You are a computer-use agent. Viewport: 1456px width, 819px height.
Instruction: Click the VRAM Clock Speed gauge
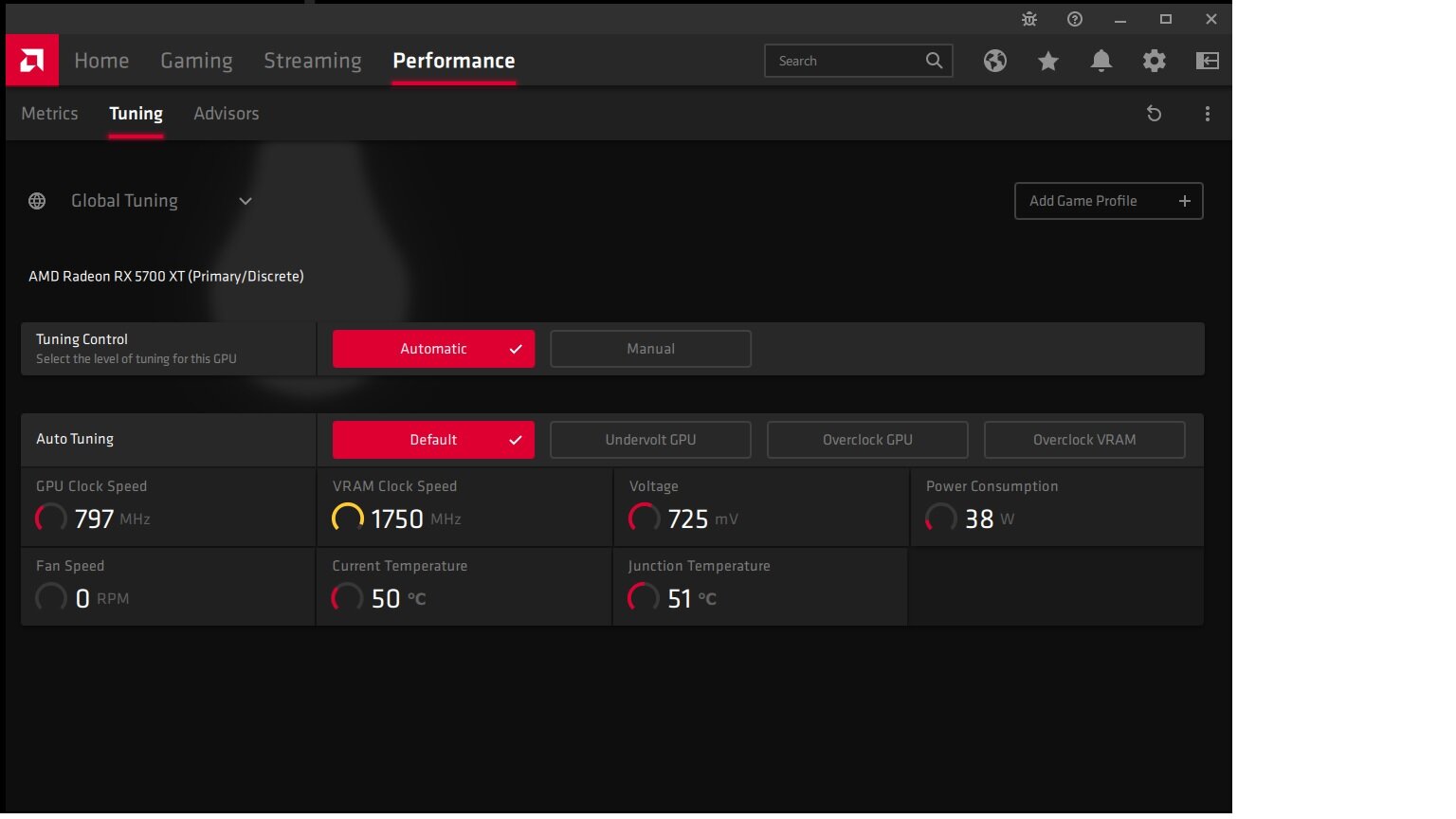pyautogui.click(x=348, y=518)
